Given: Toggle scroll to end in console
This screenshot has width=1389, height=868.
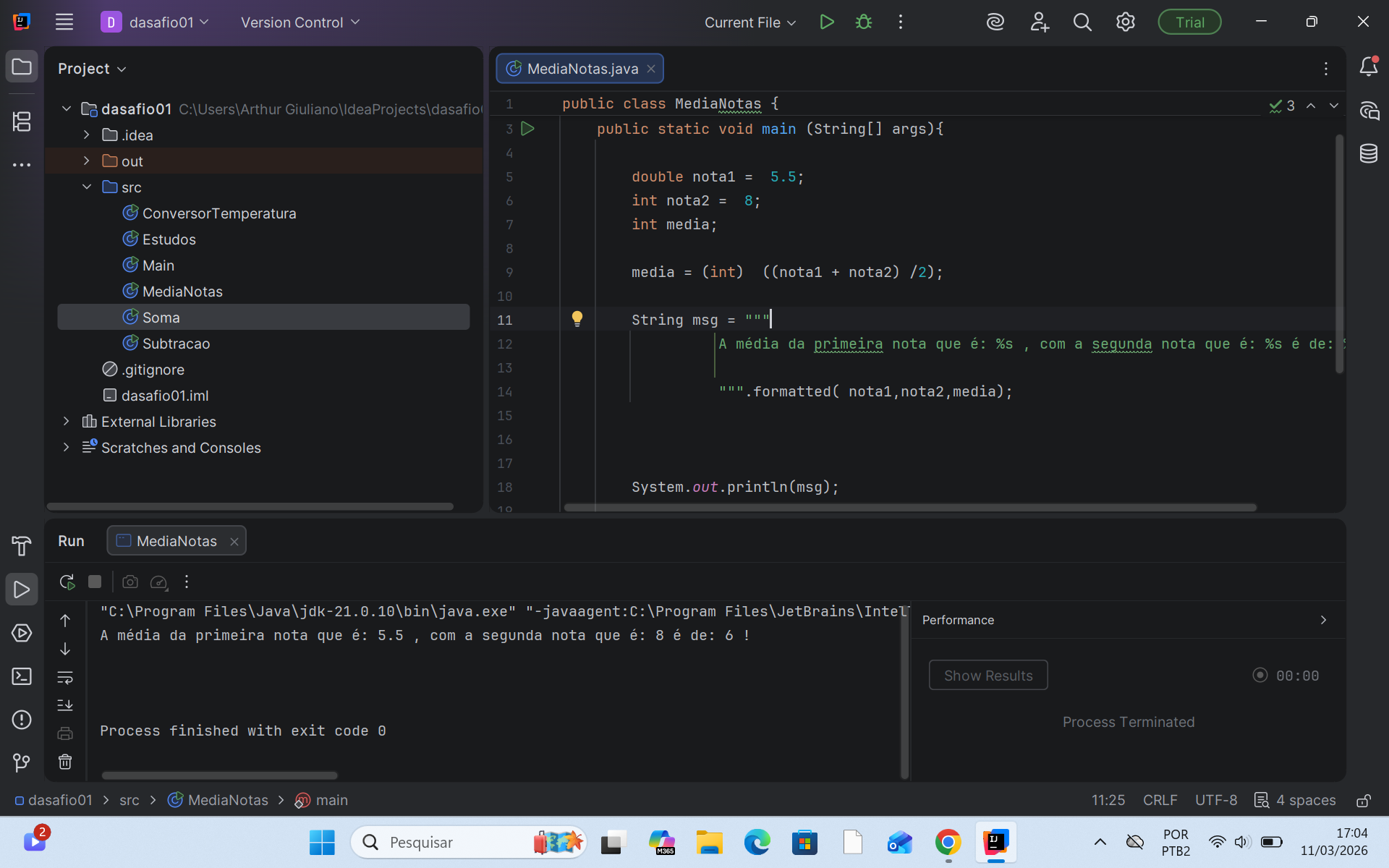Looking at the screenshot, I should tap(65, 705).
